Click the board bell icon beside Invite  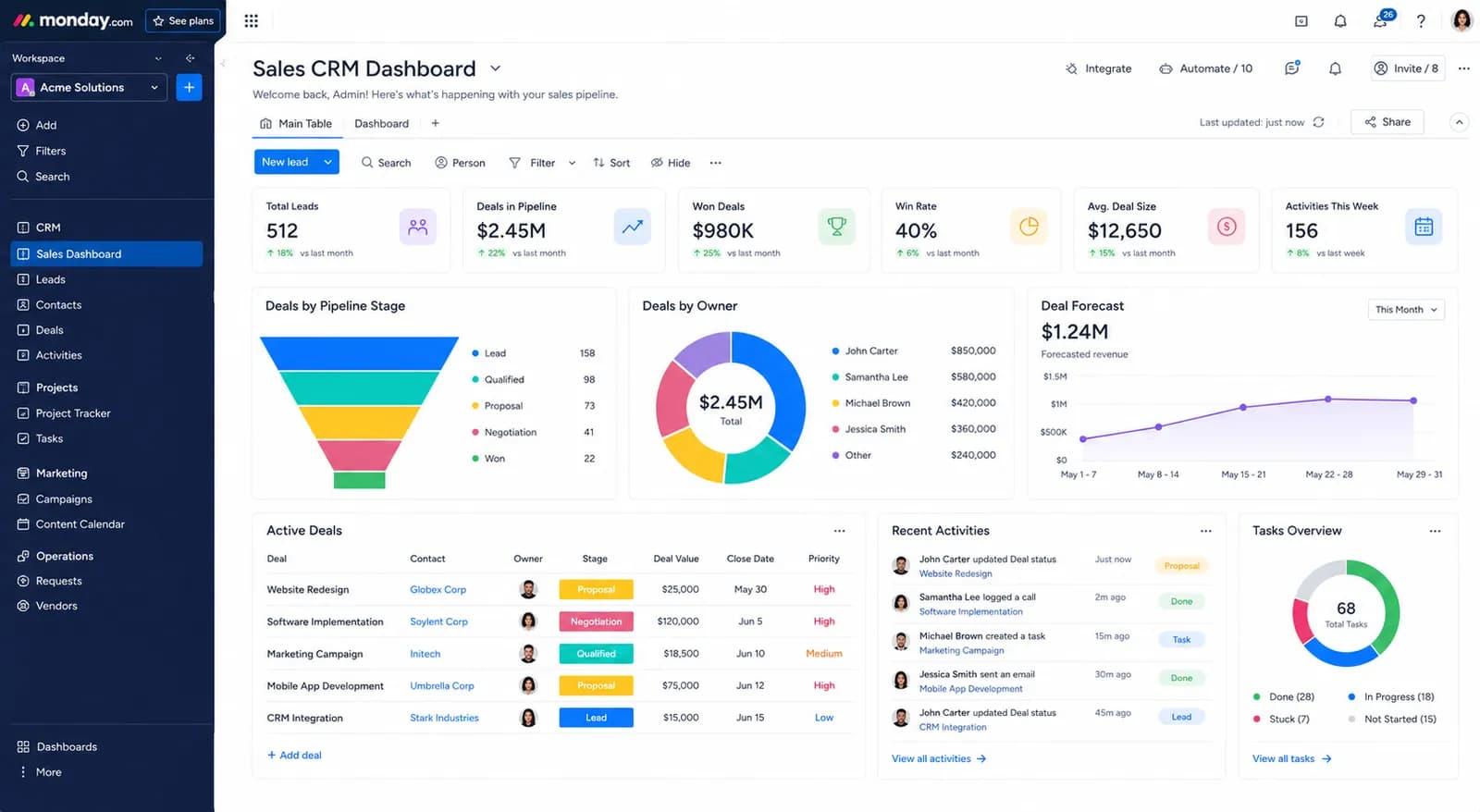coord(1335,68)
